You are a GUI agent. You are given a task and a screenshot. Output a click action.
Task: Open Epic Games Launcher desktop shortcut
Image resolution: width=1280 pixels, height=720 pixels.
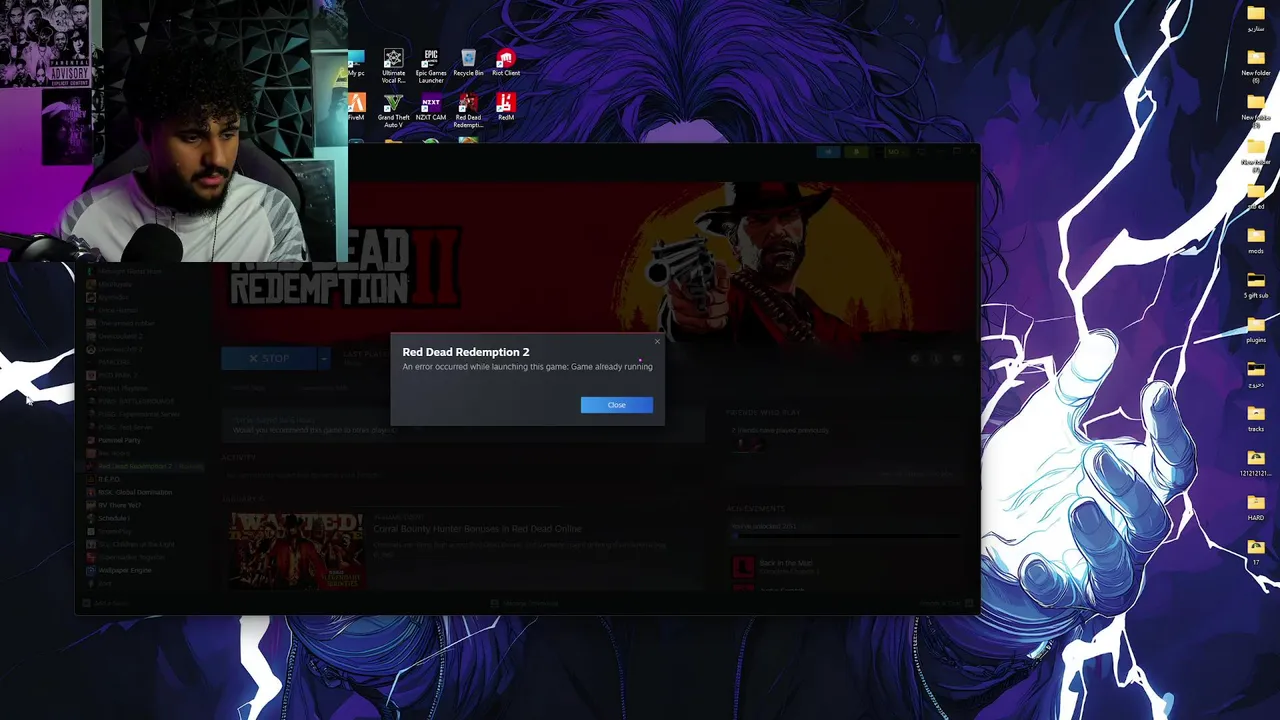[x=431, y=66]
